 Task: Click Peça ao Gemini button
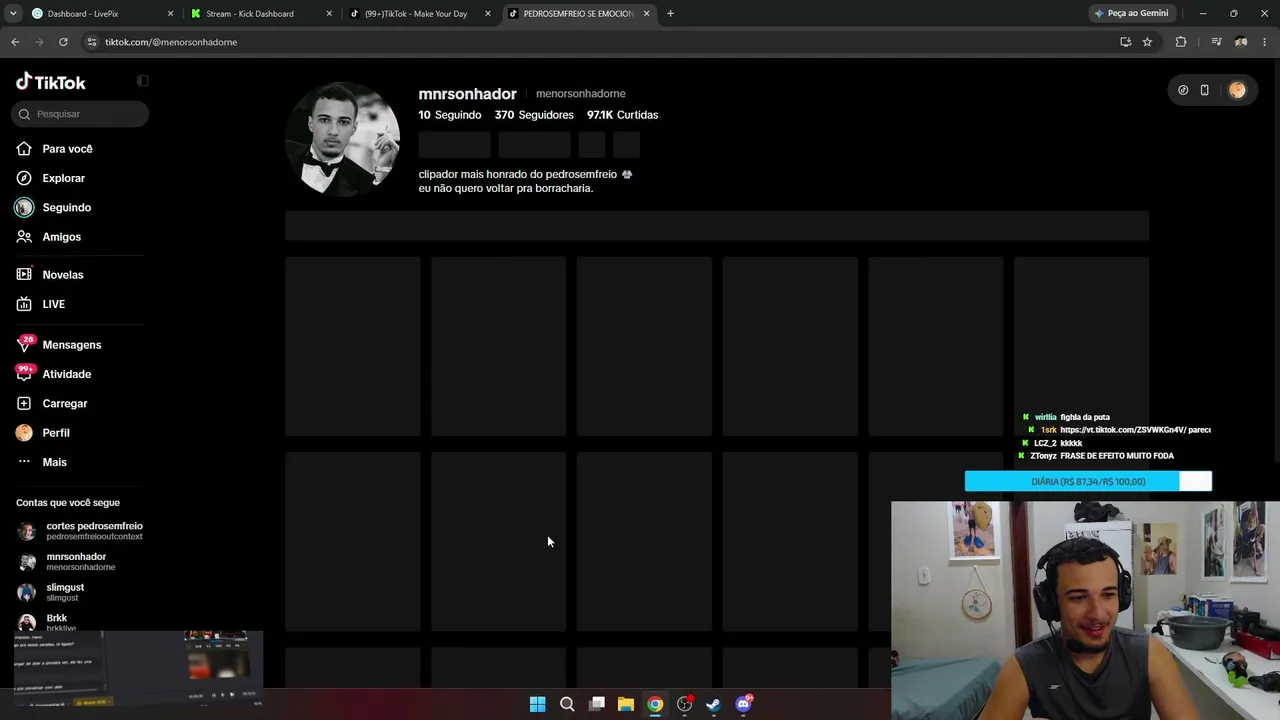[1131, 14]
